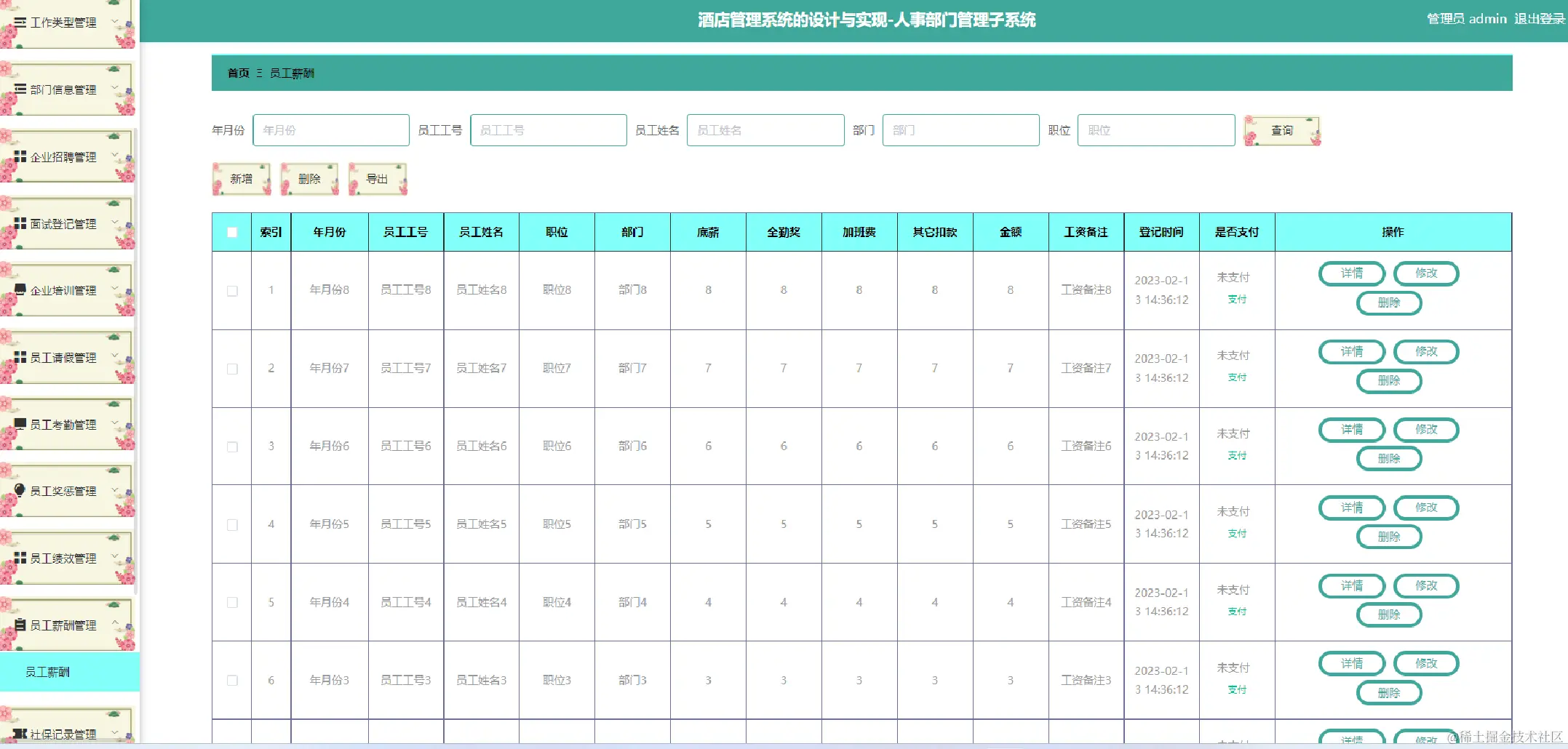The width and height of the screenshot is (1568, 749).
Task: Click the 底薪 column header
Action: 708,232
